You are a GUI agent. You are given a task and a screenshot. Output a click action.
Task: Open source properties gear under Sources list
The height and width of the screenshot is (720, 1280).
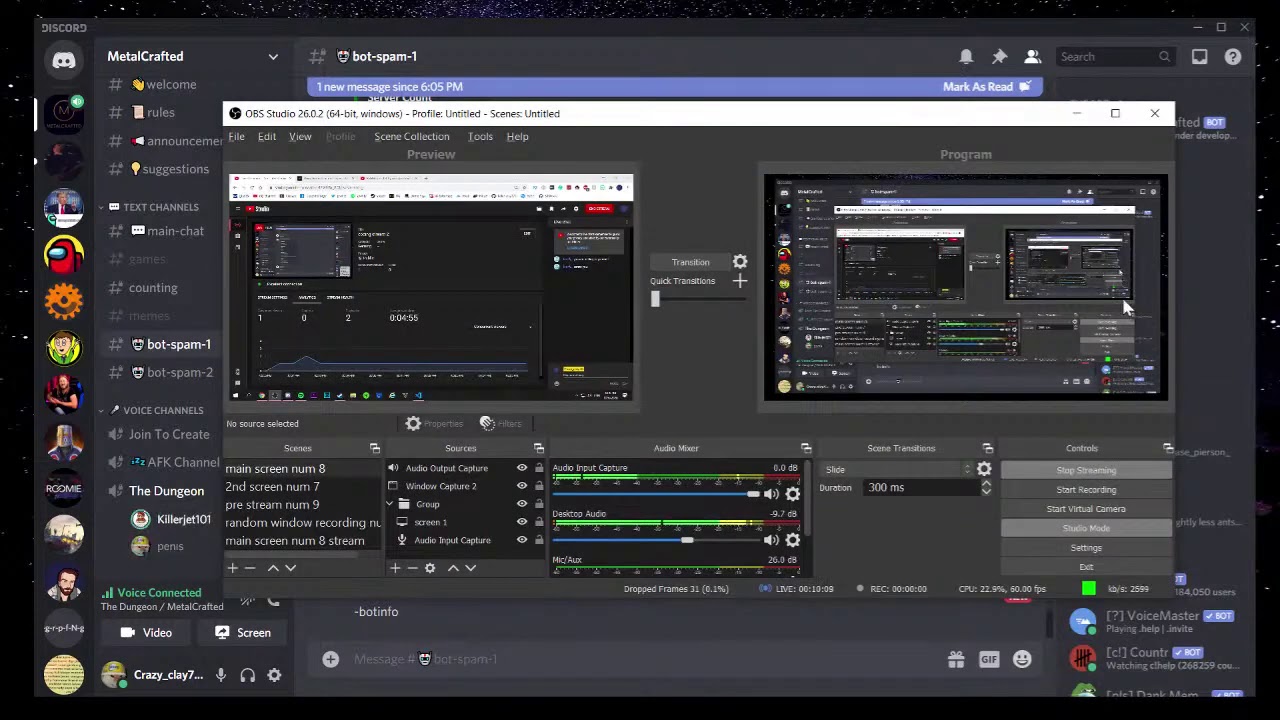[x=430, y=568]
